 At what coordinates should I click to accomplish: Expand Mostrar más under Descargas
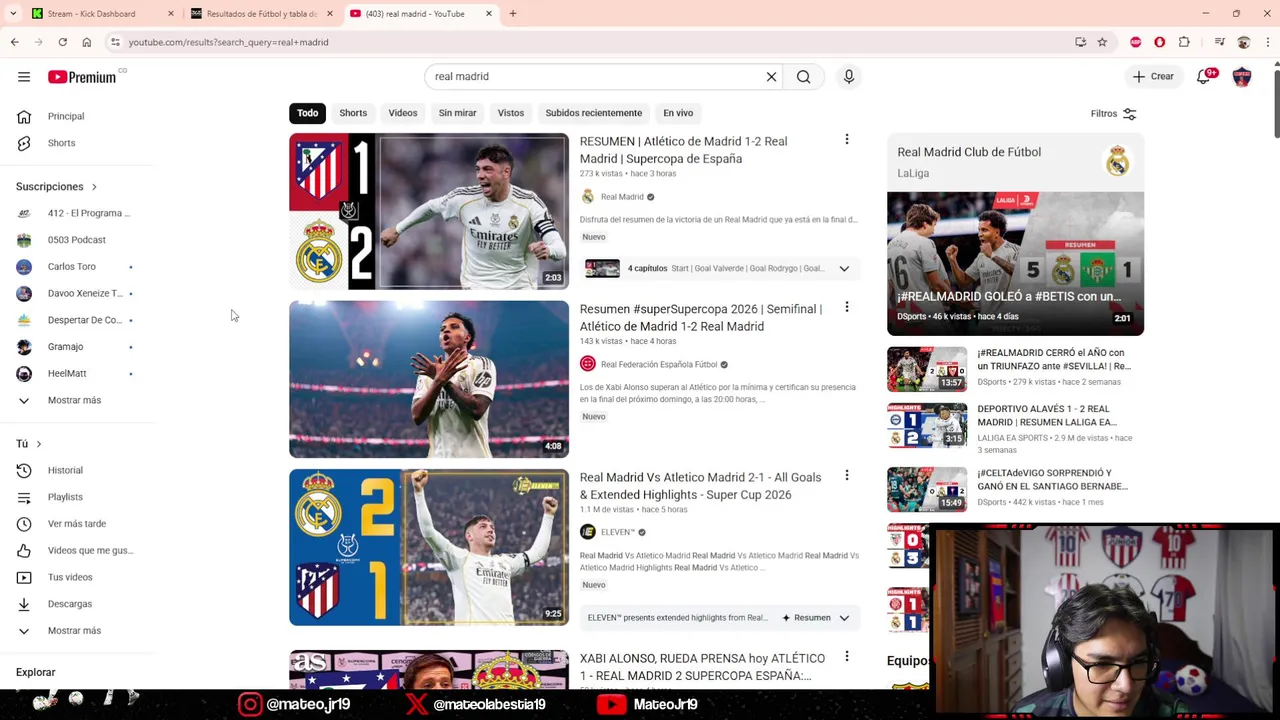[x=76, y=631]
